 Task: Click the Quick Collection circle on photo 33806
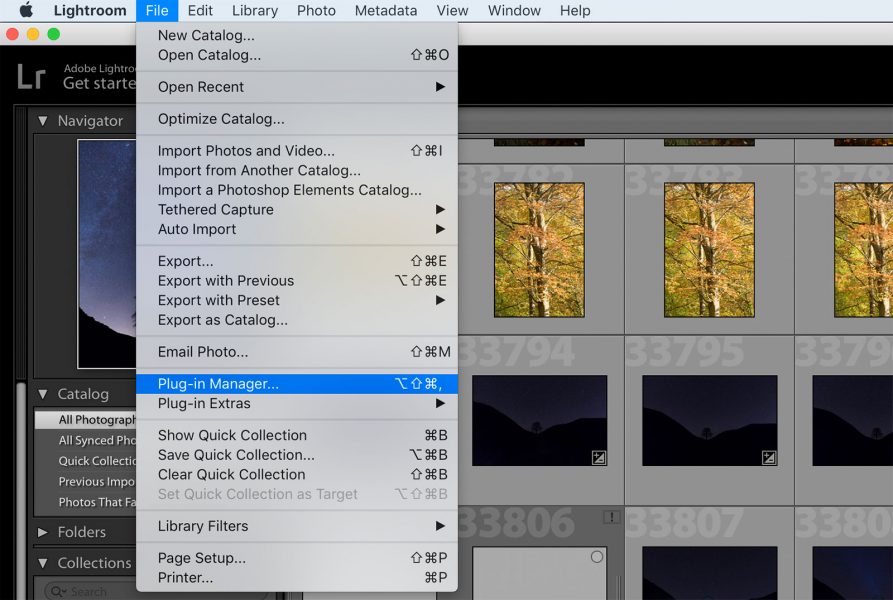[x=596, y=557]
